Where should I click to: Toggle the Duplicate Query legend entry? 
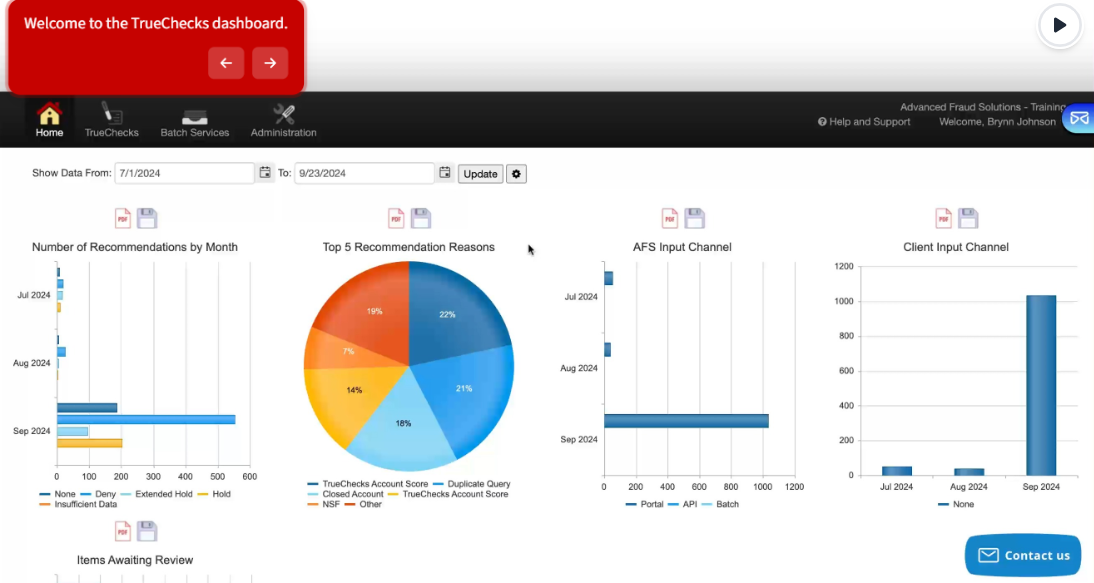471,484
